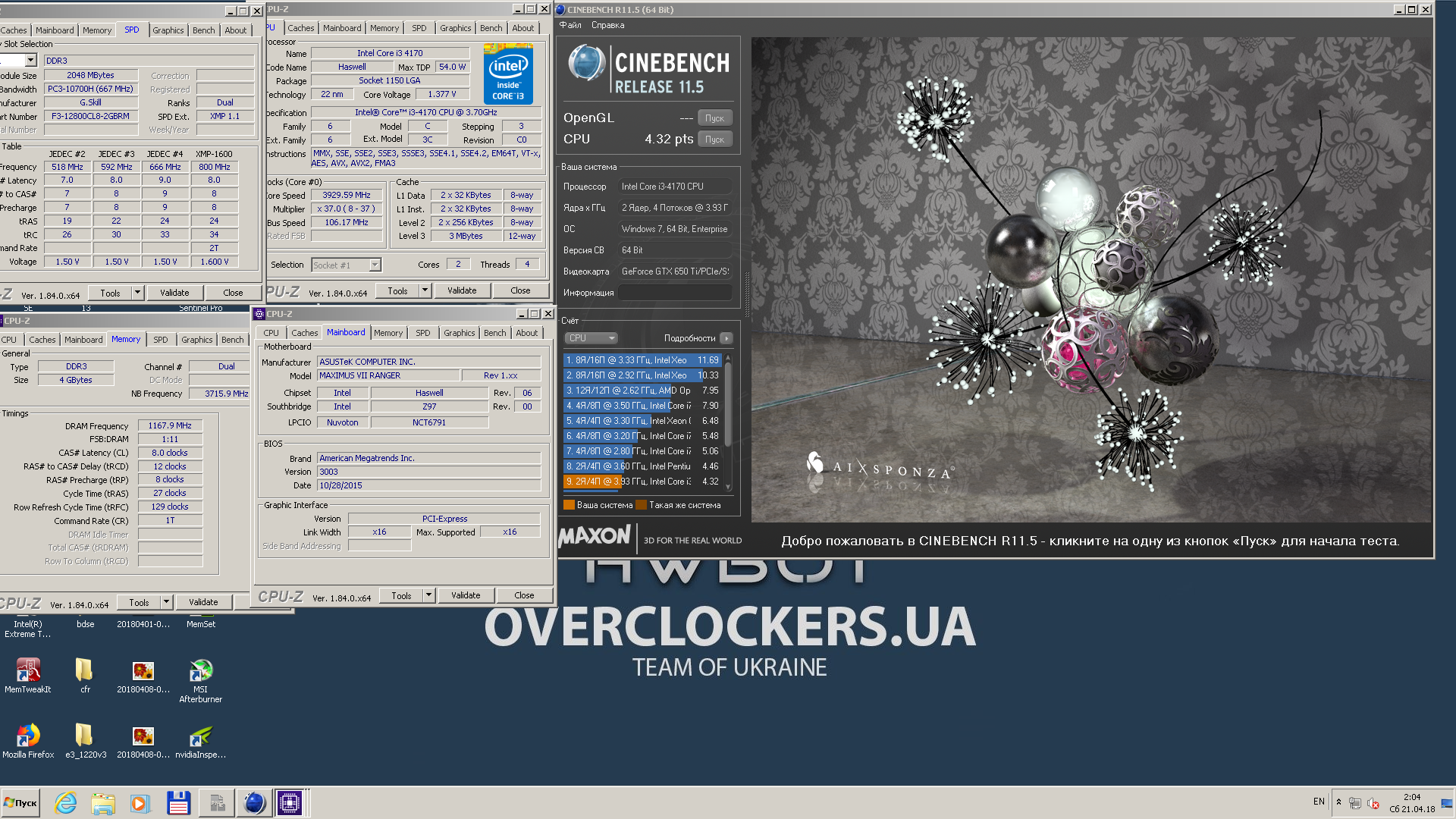Click the blue floppy disk taskbar icon
Image resolution: width=1456 pixels, height=819 pixels.
pyautogui.click(x=178, y=802)
